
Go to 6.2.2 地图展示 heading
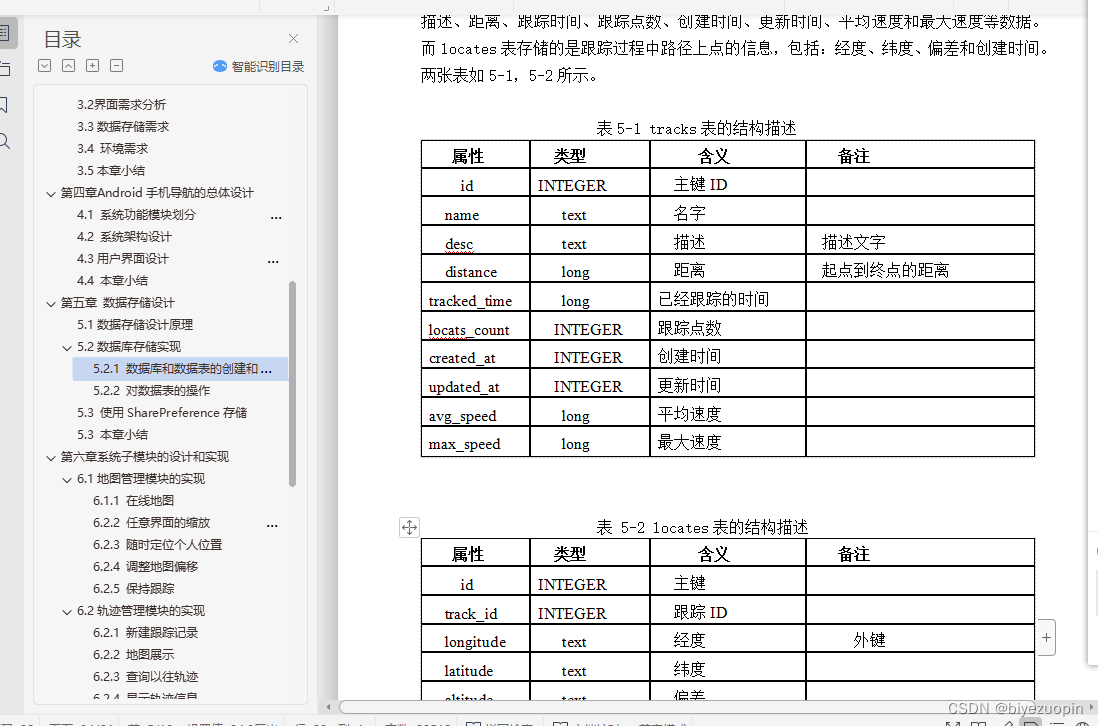(x=134, y=655)
